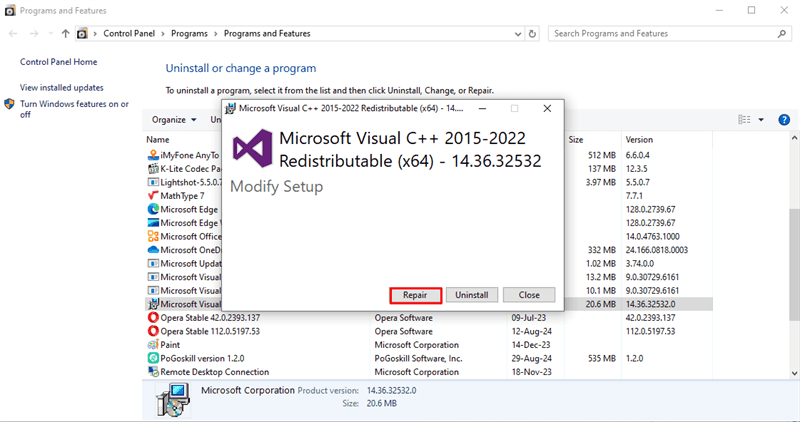Viewport: 800px width, 422px height.
Task: Click the Programs breadcrumb
Action: click(x=189, y=34)
